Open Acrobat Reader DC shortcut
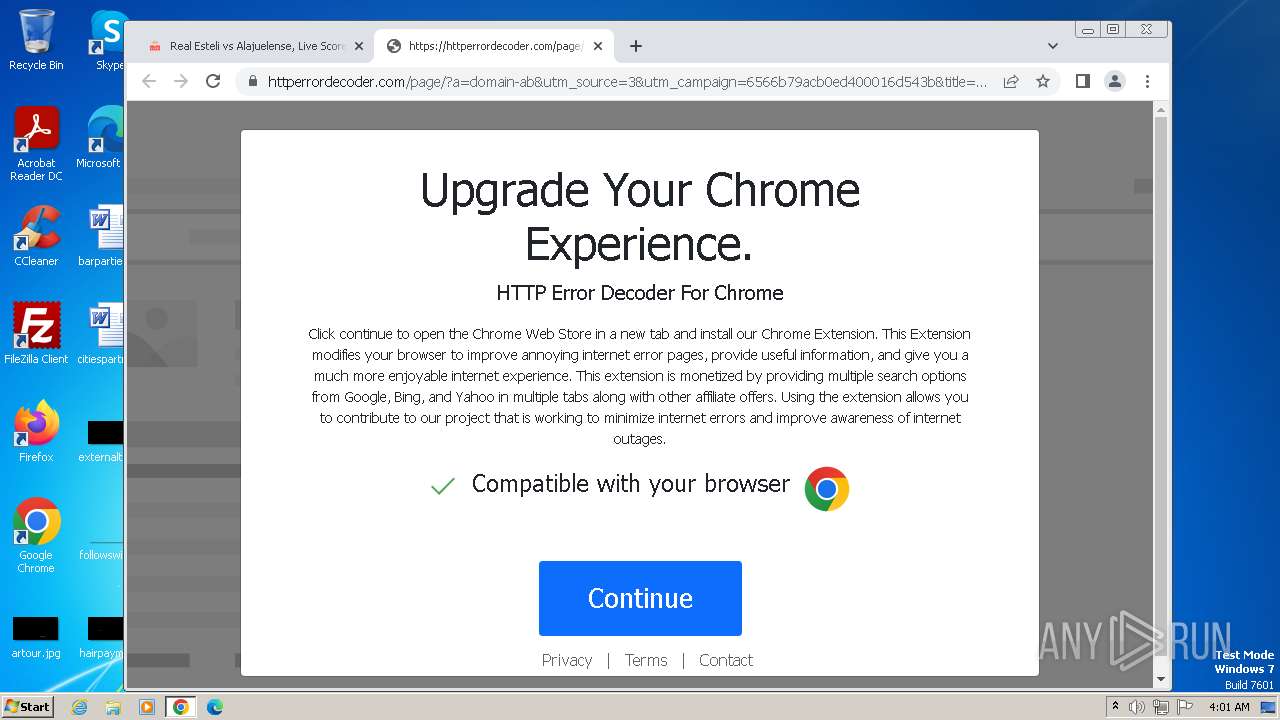The height and width of the screenshot is (720, 1280). (x=36, y=144)
